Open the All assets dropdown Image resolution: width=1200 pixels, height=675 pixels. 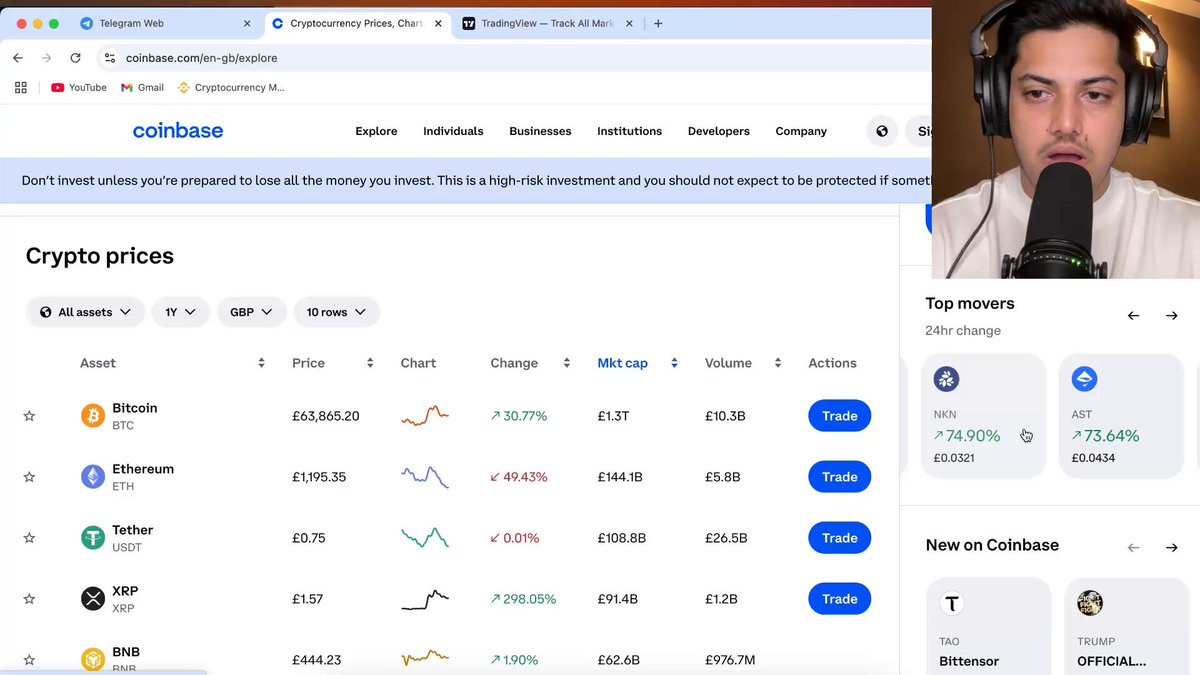click(x=85, y=312)
